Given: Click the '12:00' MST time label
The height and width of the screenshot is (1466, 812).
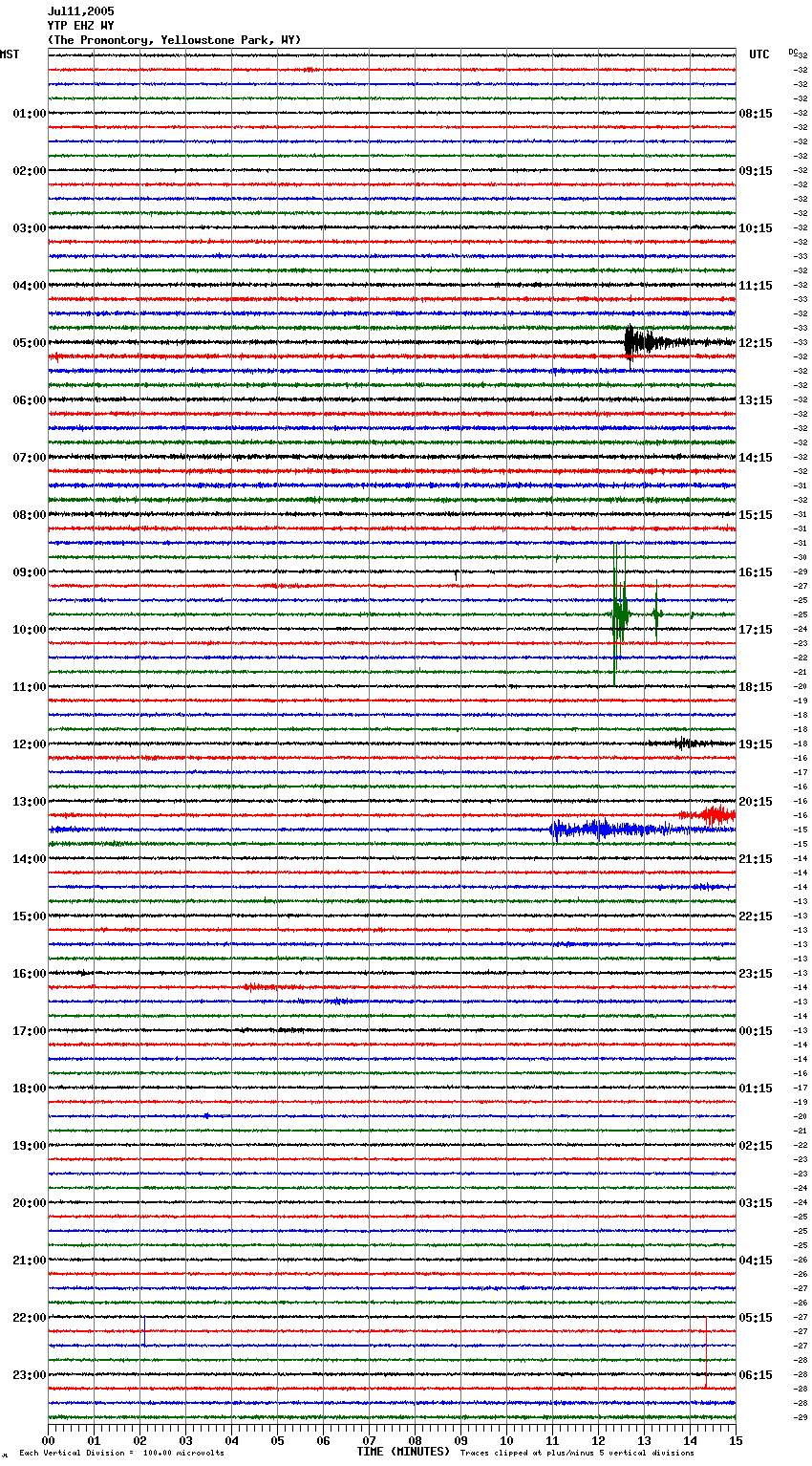Looking at the screenshot, I should pyautogui.click(x=30, y=744).
